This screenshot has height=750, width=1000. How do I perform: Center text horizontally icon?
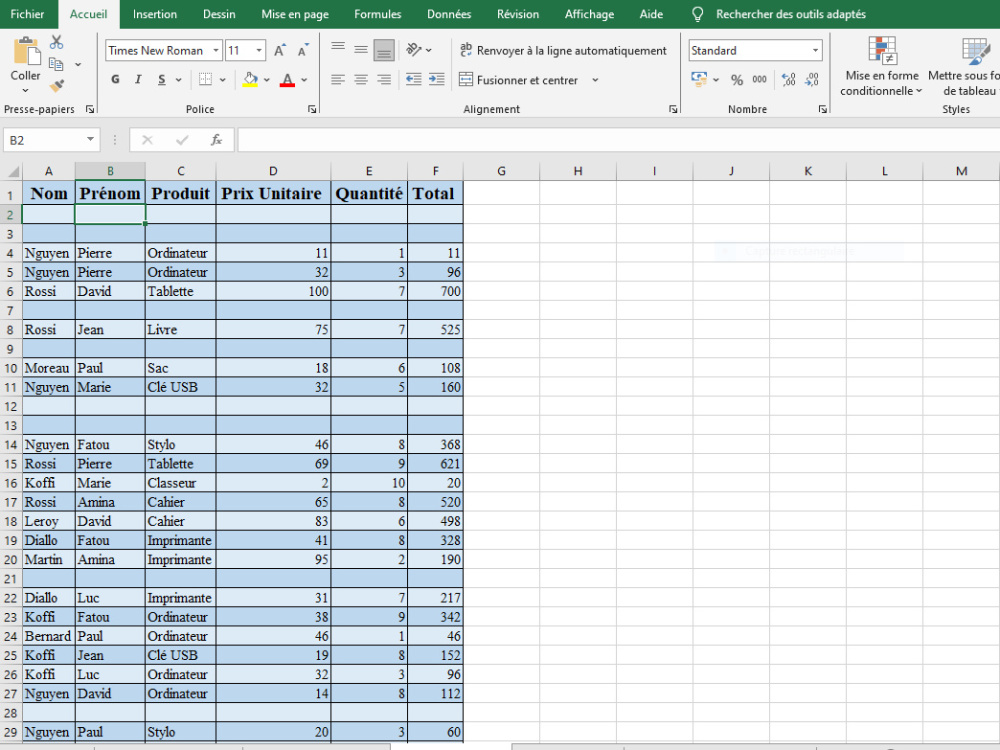point(361,80)
